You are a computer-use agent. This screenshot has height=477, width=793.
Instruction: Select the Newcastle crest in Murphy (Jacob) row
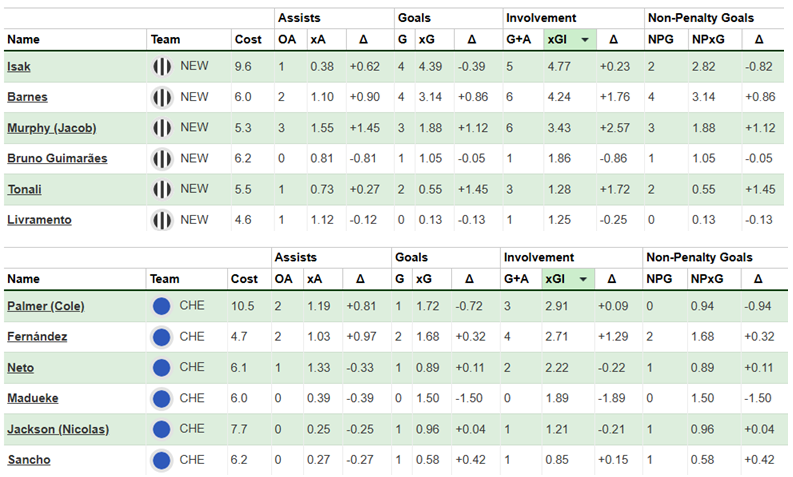(162, 128)
